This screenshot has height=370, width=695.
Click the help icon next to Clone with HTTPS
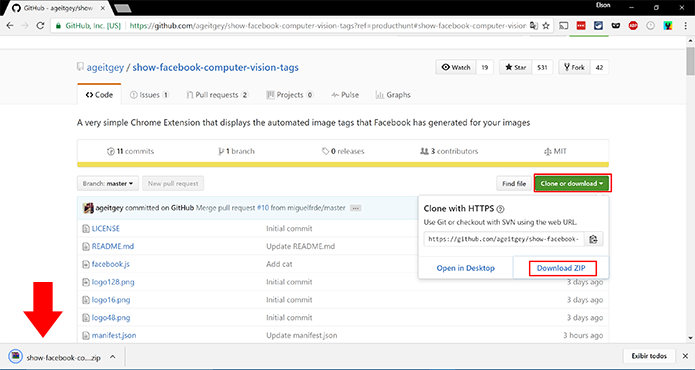500,209
